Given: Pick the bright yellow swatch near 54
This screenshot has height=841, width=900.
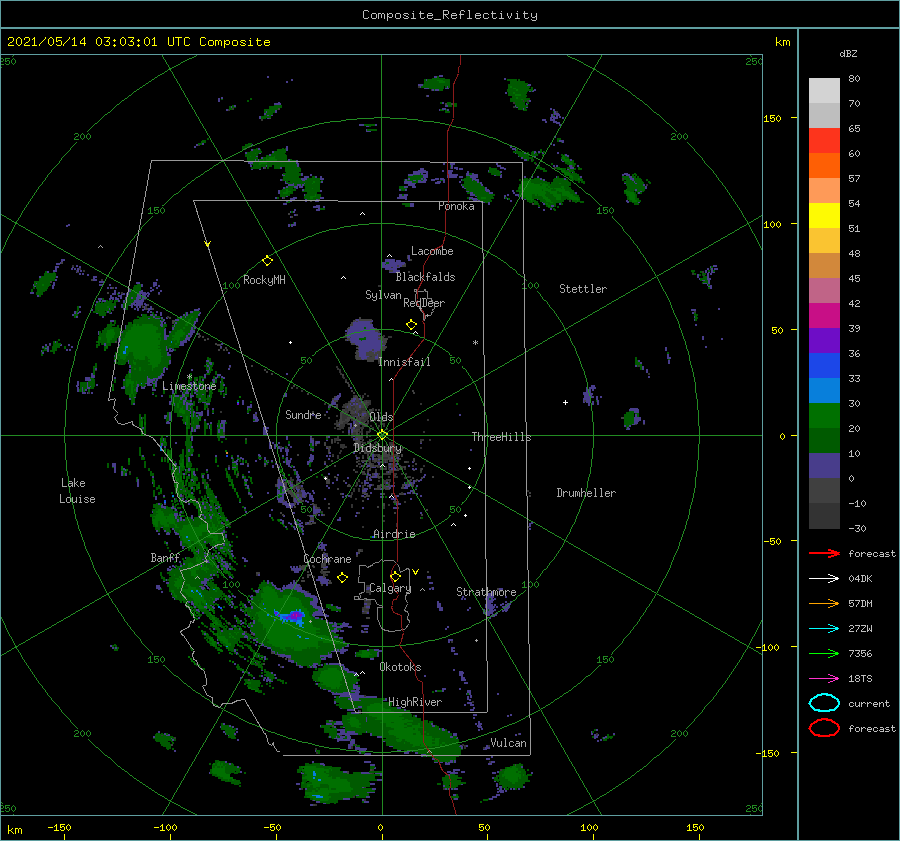Looking at the screenshot, I should point(824,215).
